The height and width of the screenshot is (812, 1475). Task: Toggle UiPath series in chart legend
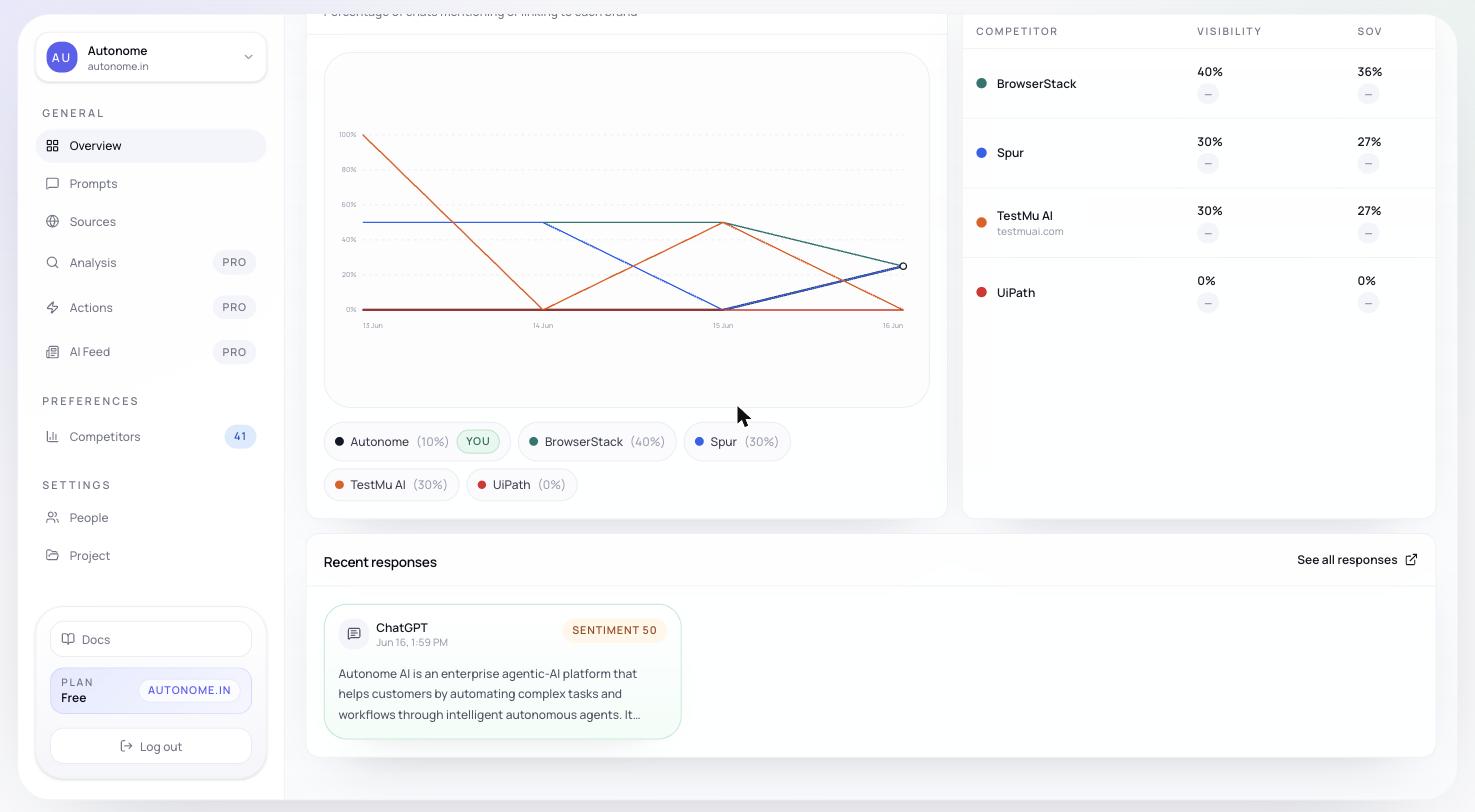(x=522, y=485)
